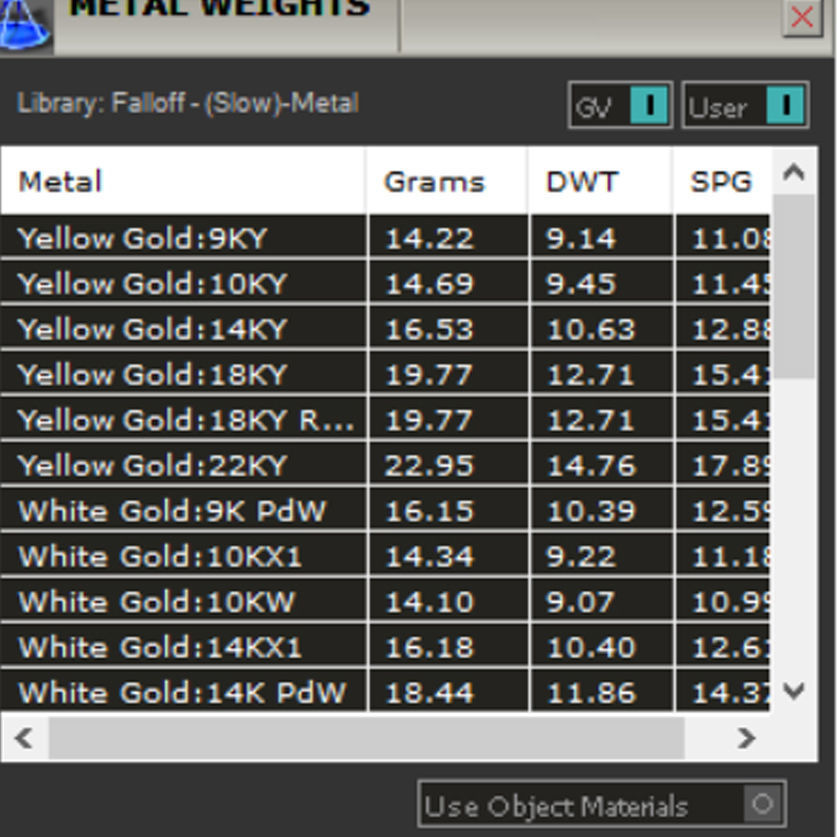Click the 9.07 DWT value
The height and width of the screenshot is (837, 837).
pos(581,602)
